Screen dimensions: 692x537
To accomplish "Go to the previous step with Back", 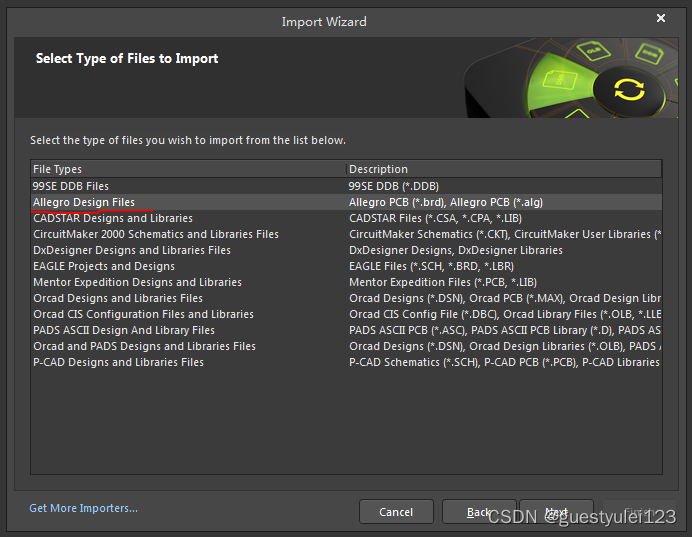I will pyautogui.click(x=479, y=512).
